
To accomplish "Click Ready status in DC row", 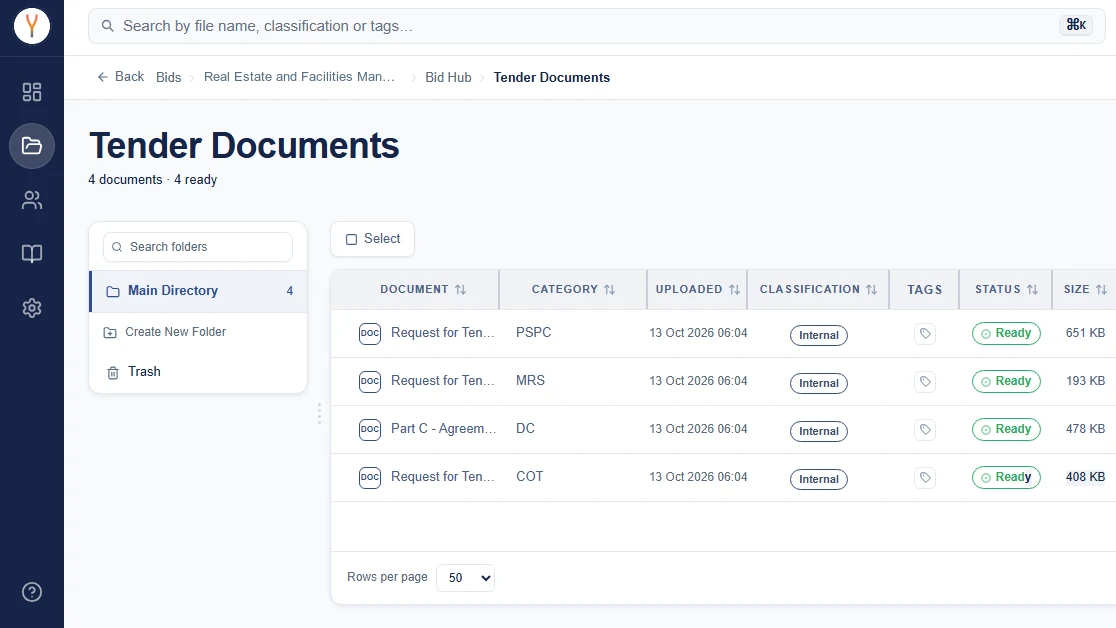I will click(x=1006, y=429).
